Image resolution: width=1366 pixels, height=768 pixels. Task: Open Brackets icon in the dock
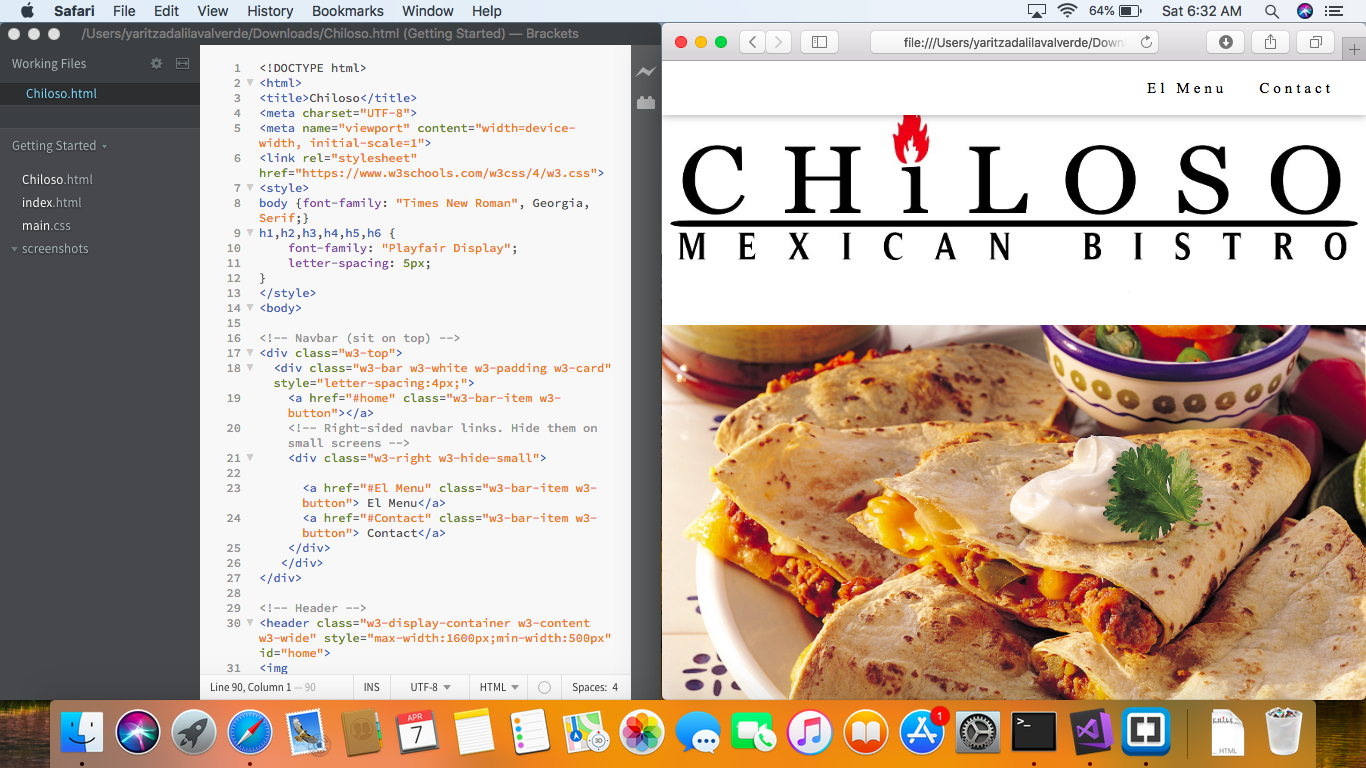click(1146, 733)
